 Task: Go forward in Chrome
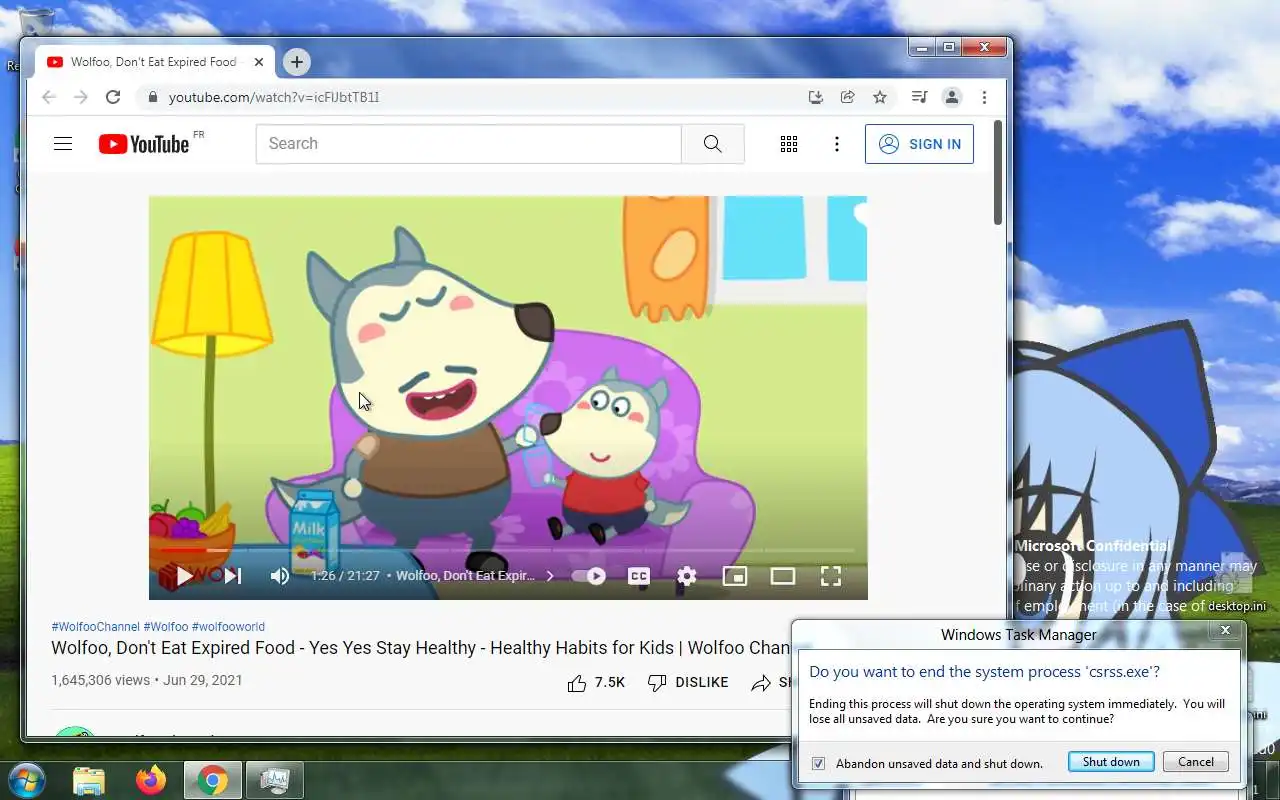pyautogui.click(x=81, y=97)
